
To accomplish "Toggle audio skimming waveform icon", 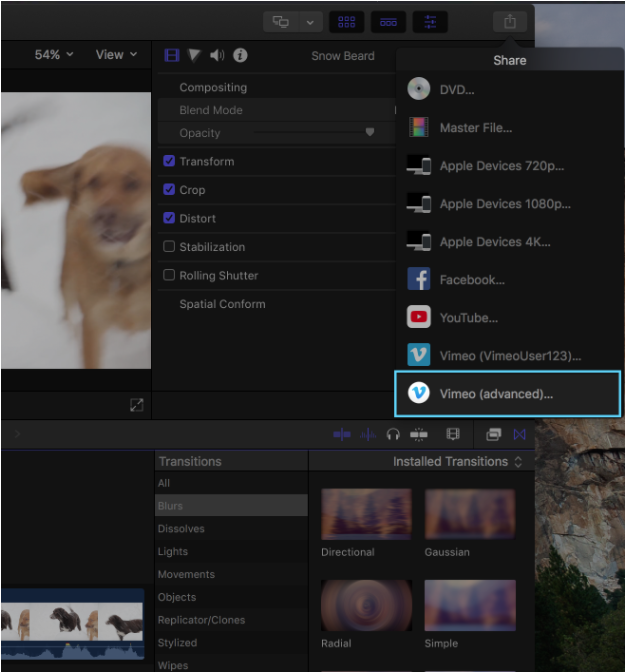I will tap(367, 434).
